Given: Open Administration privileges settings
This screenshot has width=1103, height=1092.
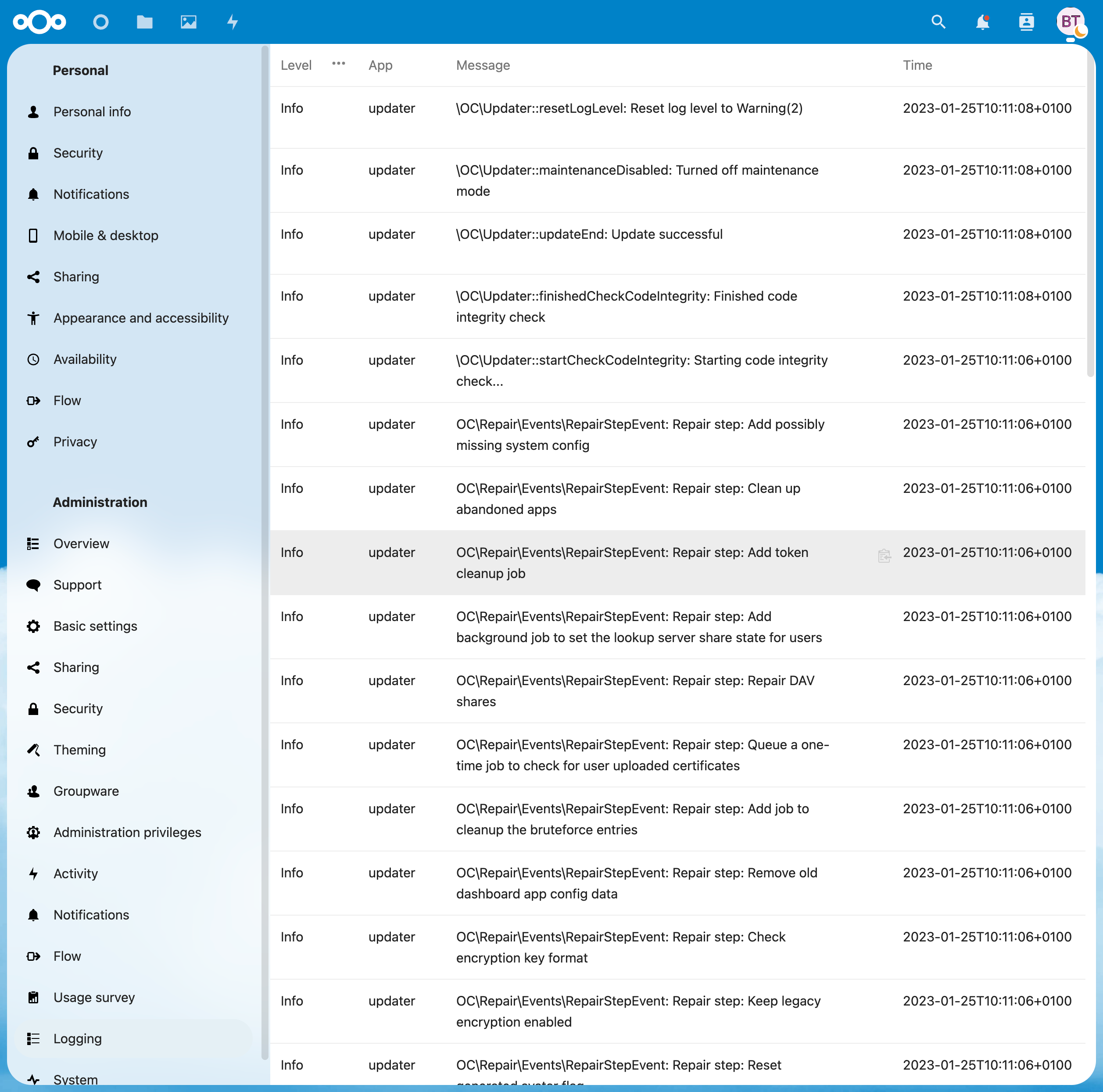Looking at the screenshot, I should [x=127, y=832].
